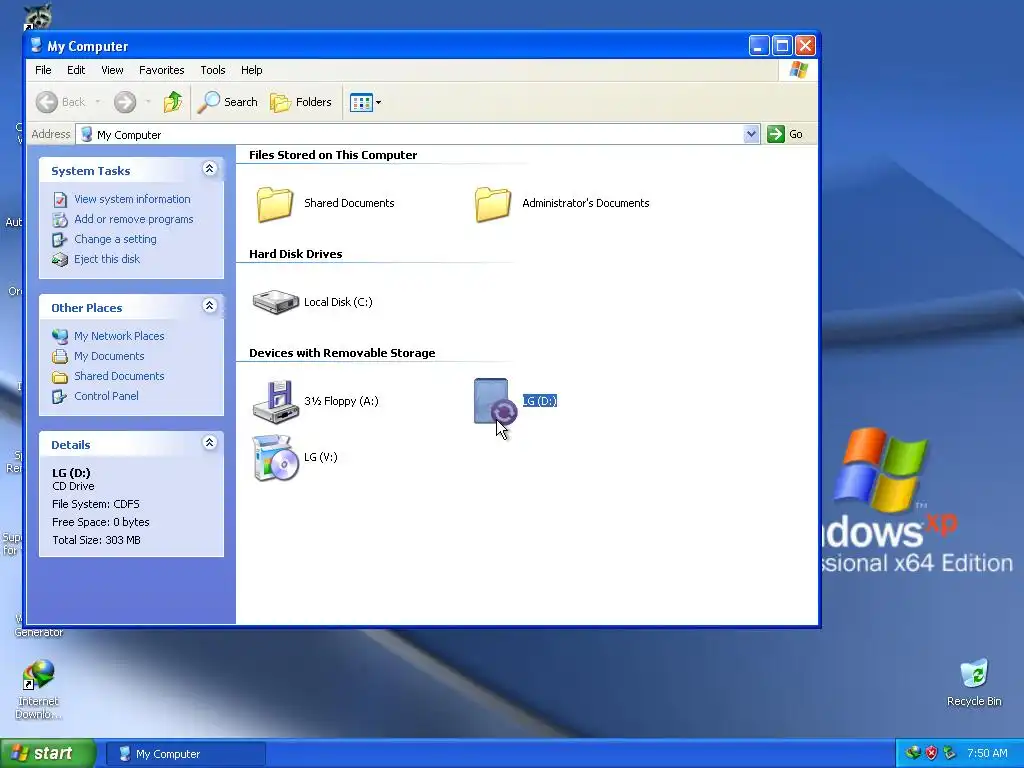Click the Change a setting icon
1024x768 pixels.
[60, 240]
